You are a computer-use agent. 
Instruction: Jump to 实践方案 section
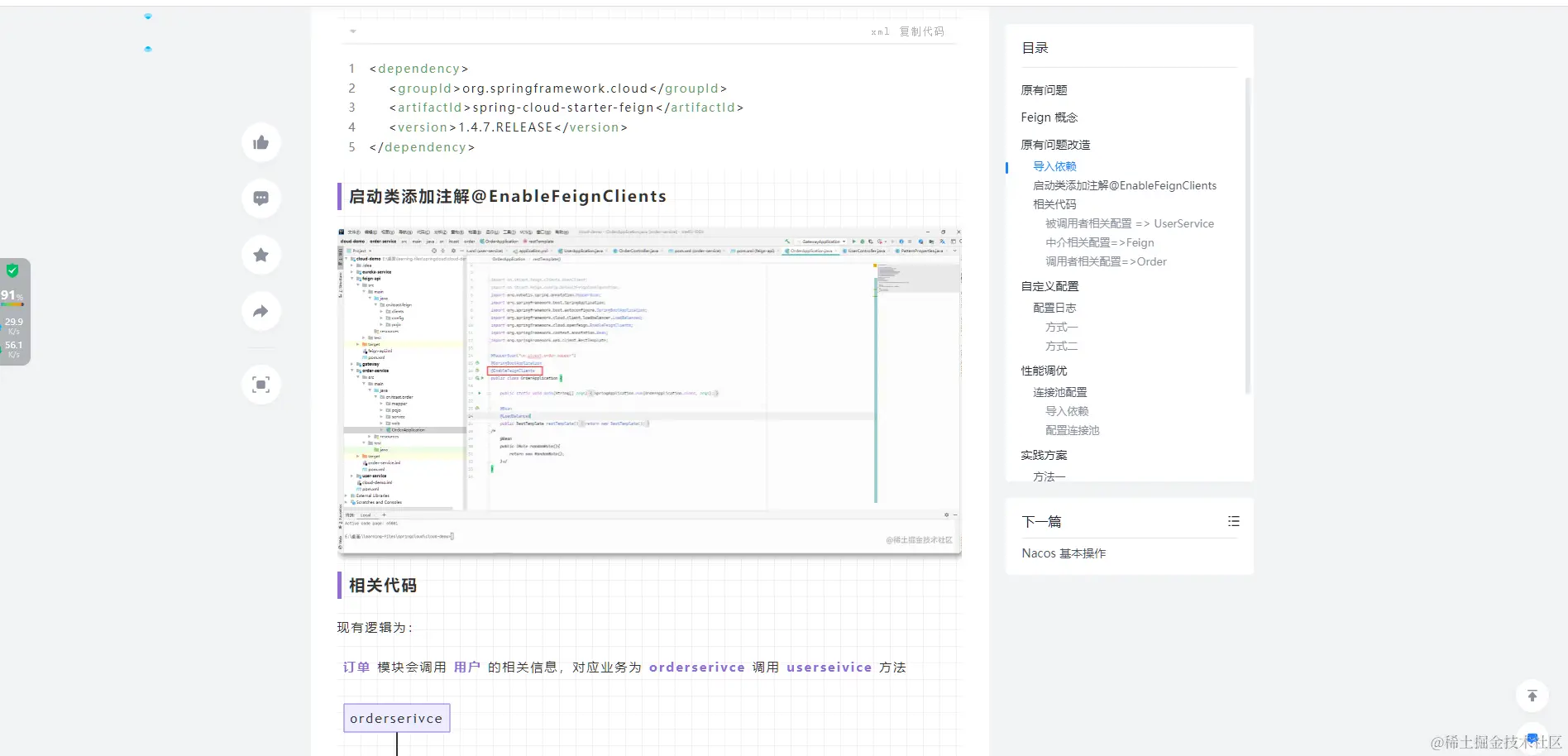[1044, 455]
